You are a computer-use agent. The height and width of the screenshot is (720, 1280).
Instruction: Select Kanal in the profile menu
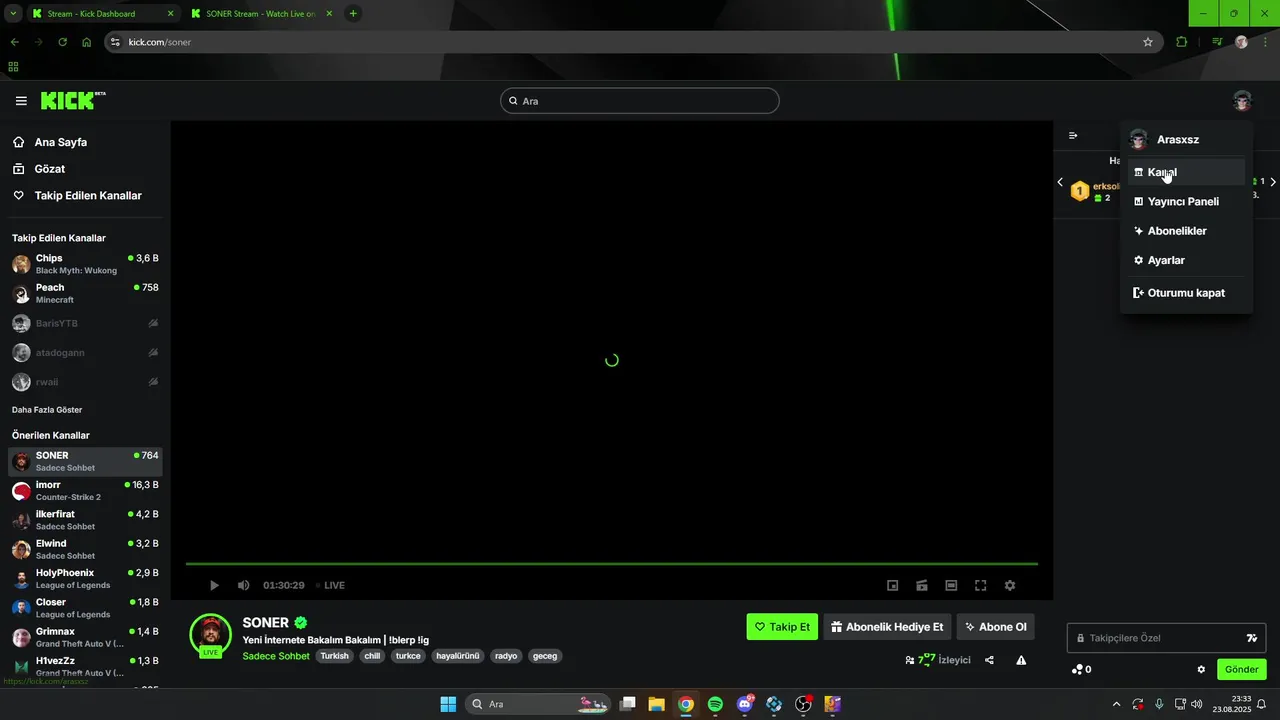point(1186,172)
